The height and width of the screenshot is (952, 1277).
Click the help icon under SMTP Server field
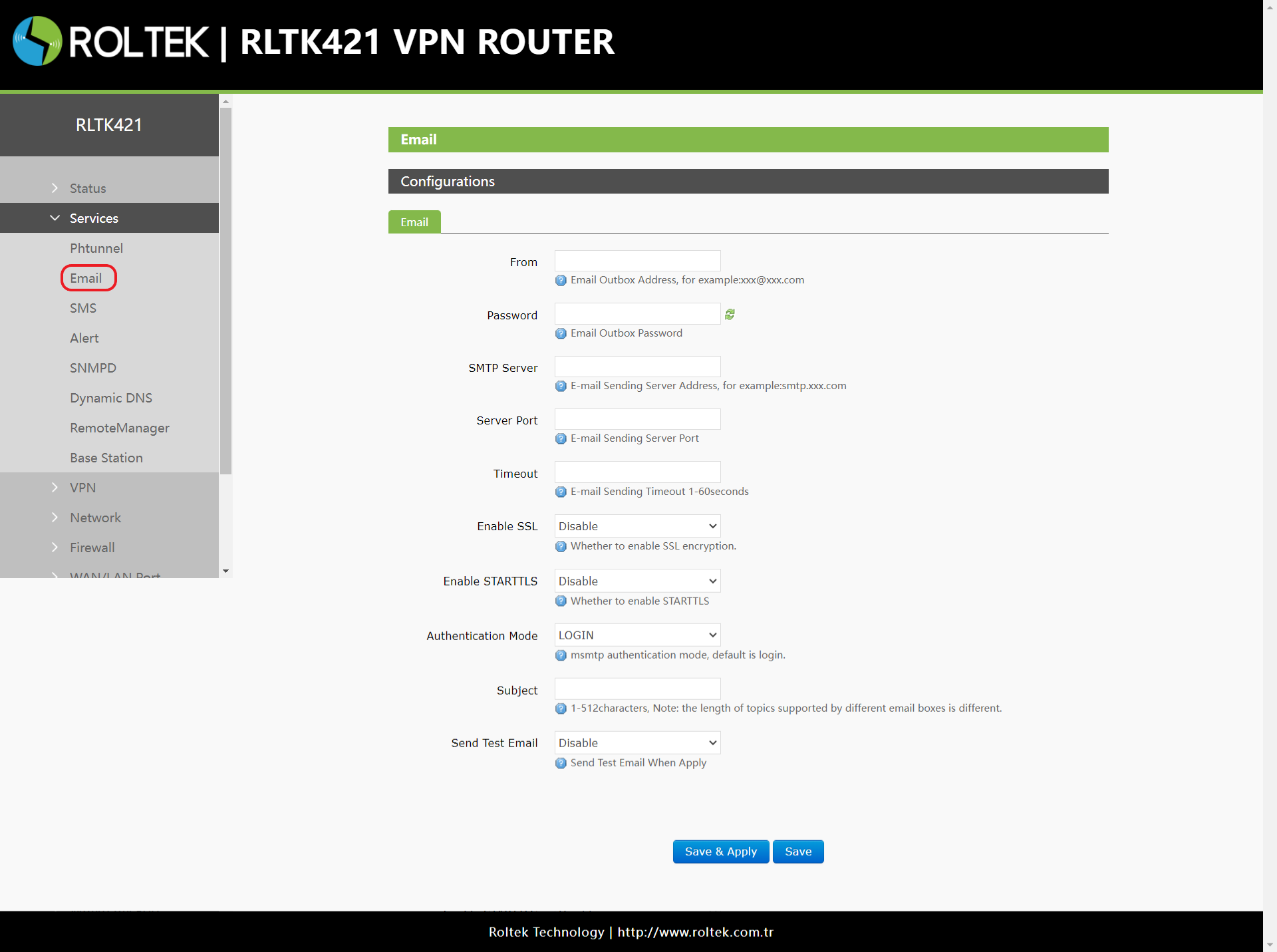click(561, 386)
